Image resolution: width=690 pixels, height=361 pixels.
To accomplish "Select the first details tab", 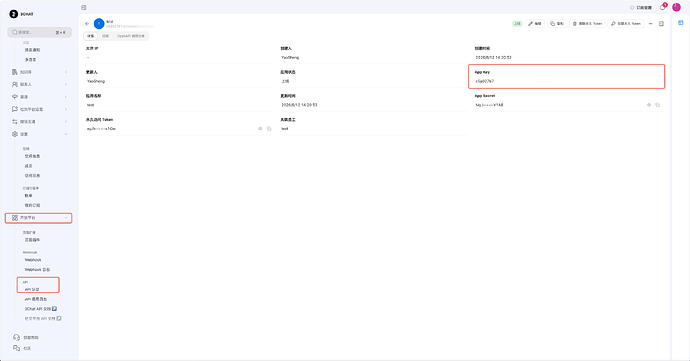I will (91, 36).
